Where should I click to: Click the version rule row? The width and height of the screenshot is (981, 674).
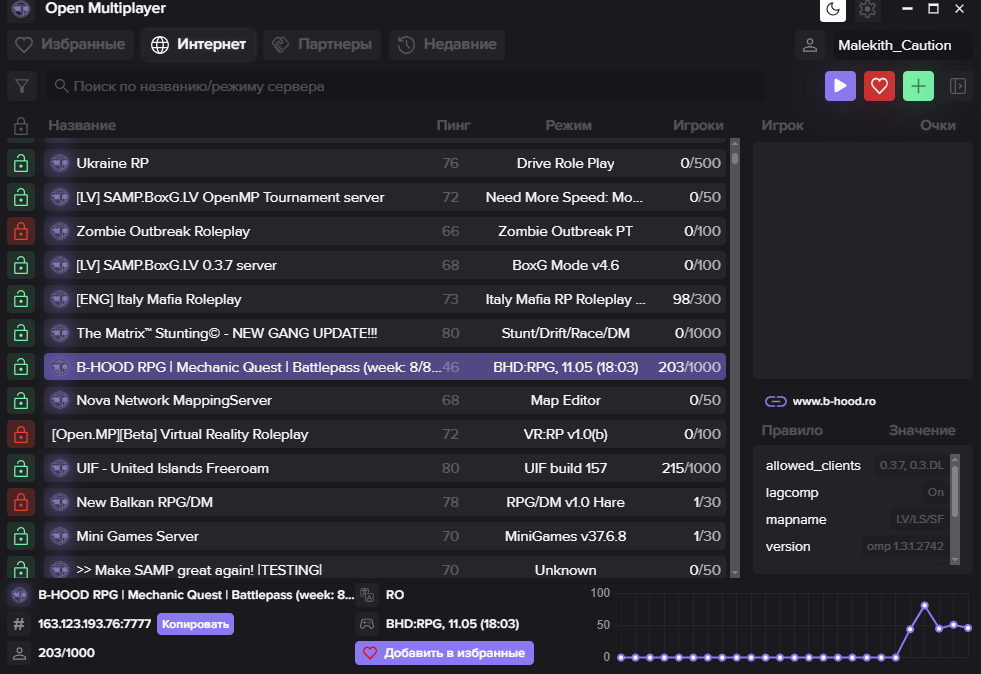coord(855,546)
